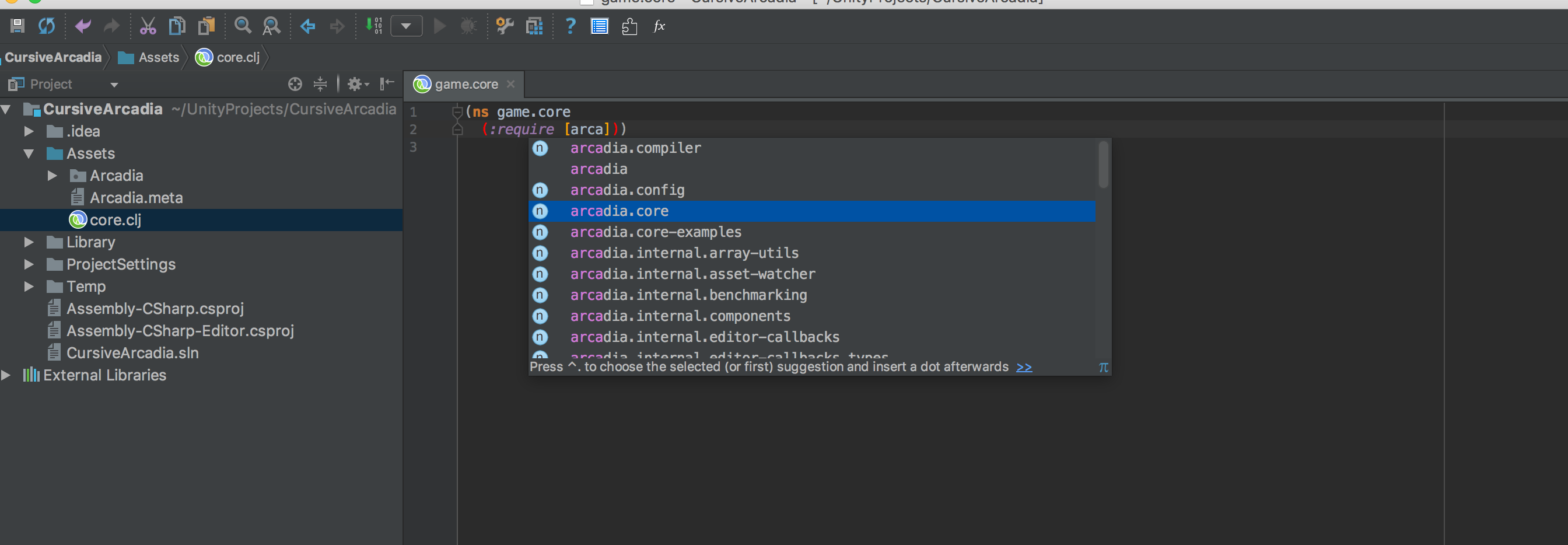Fold the ns form at line 1

[x=457, y=111]
